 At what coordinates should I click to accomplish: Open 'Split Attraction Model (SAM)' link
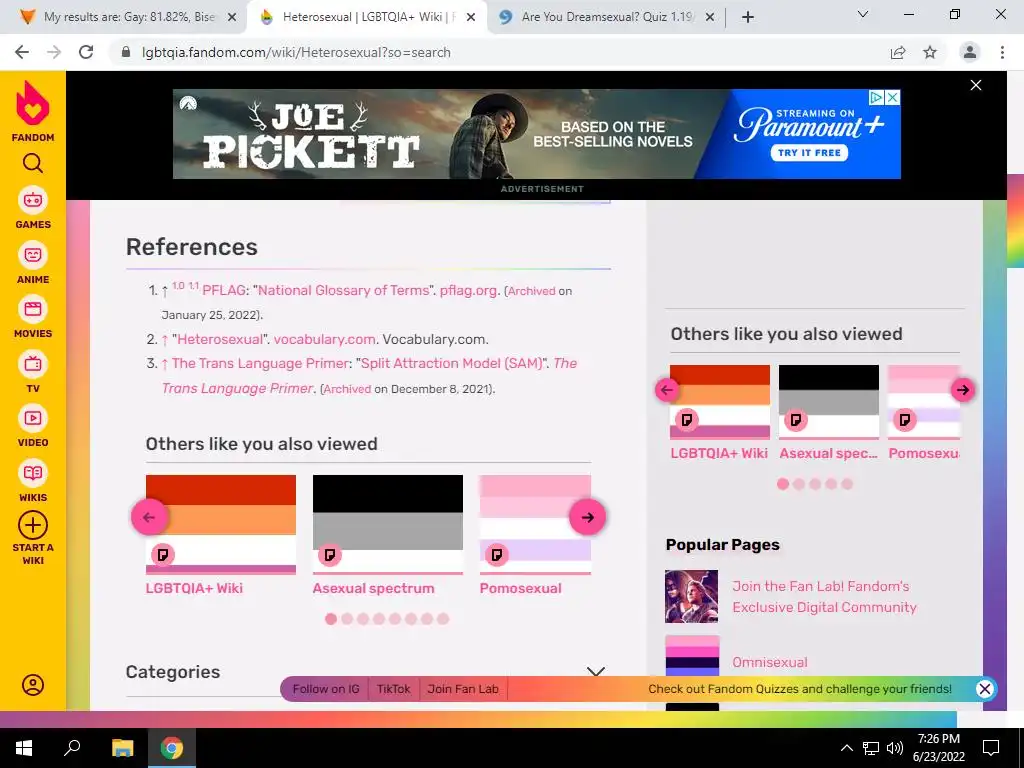[x=452, y=364]
